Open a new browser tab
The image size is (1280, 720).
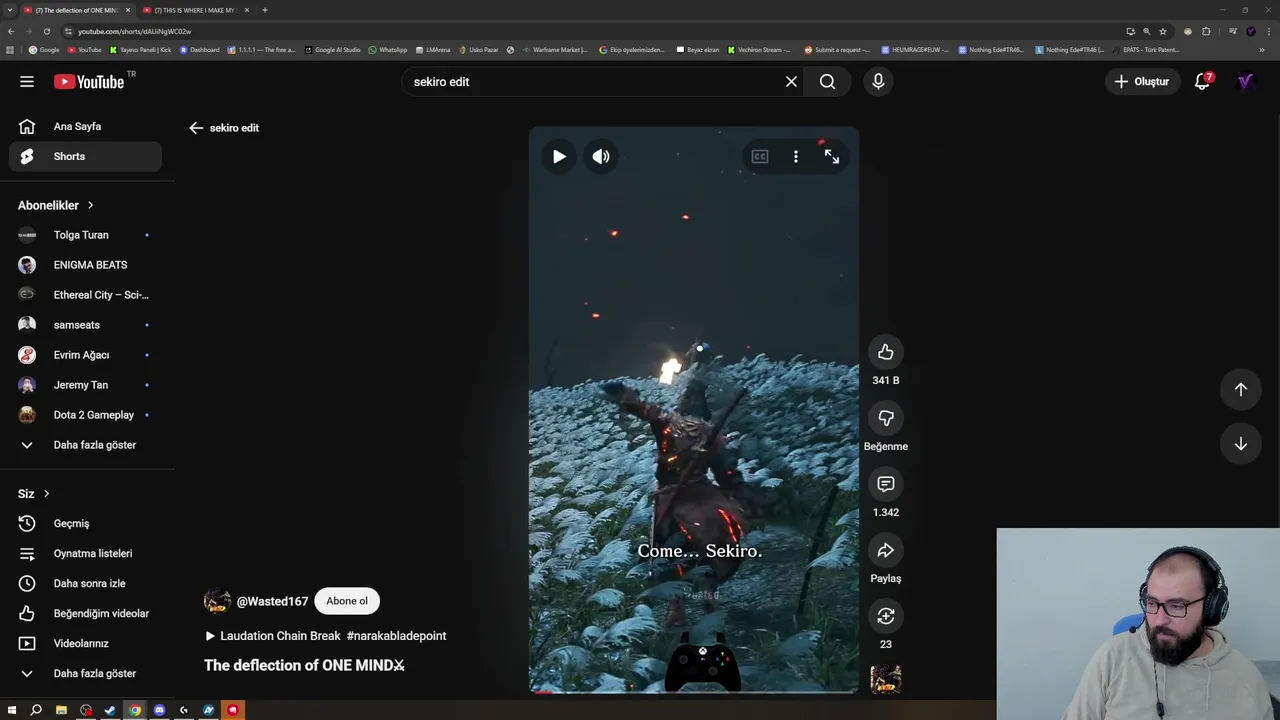pyautogui.click(x=265, y=10)
